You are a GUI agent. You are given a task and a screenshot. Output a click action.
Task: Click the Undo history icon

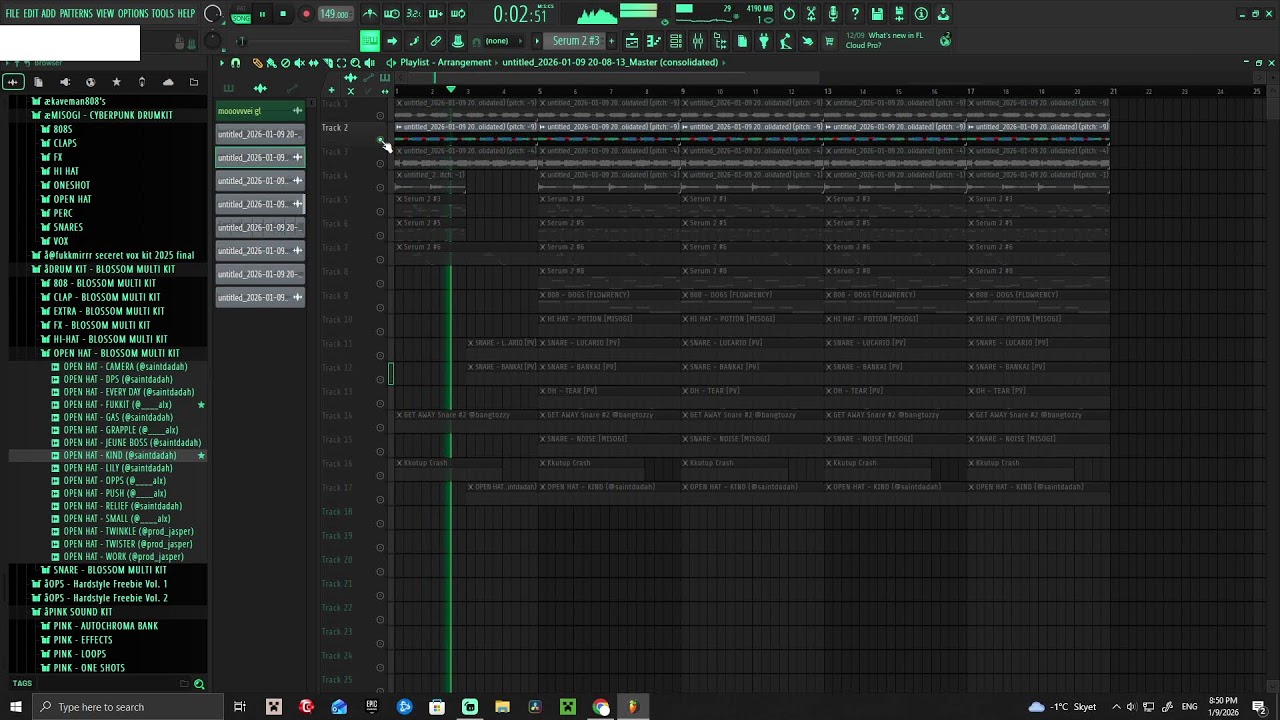pos(789,14)
